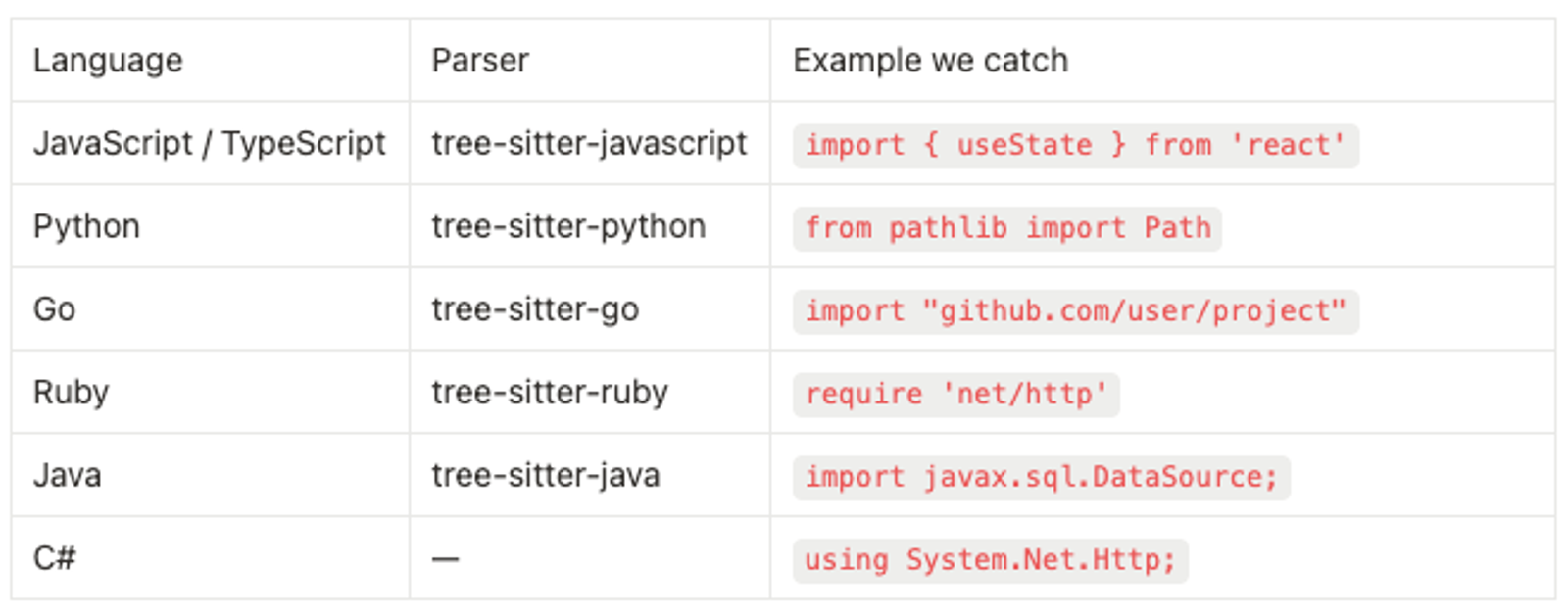Click the javax.sql.DataSource code snippet
The image size is (1568, 614).
1041,478
